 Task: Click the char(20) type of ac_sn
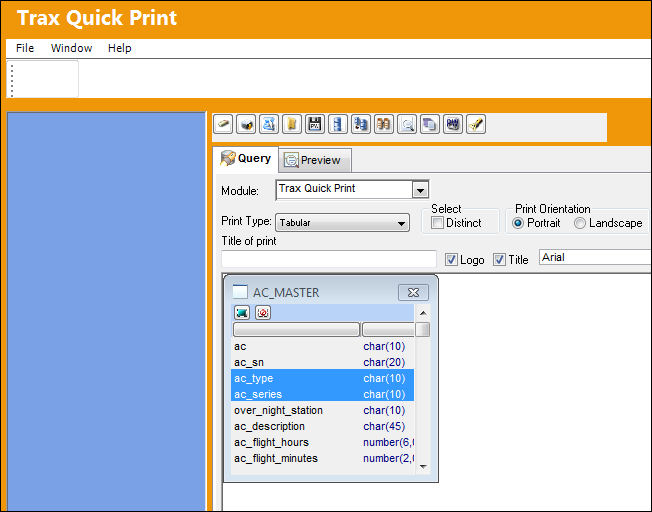pyautogui.click(x=384, y=362)
